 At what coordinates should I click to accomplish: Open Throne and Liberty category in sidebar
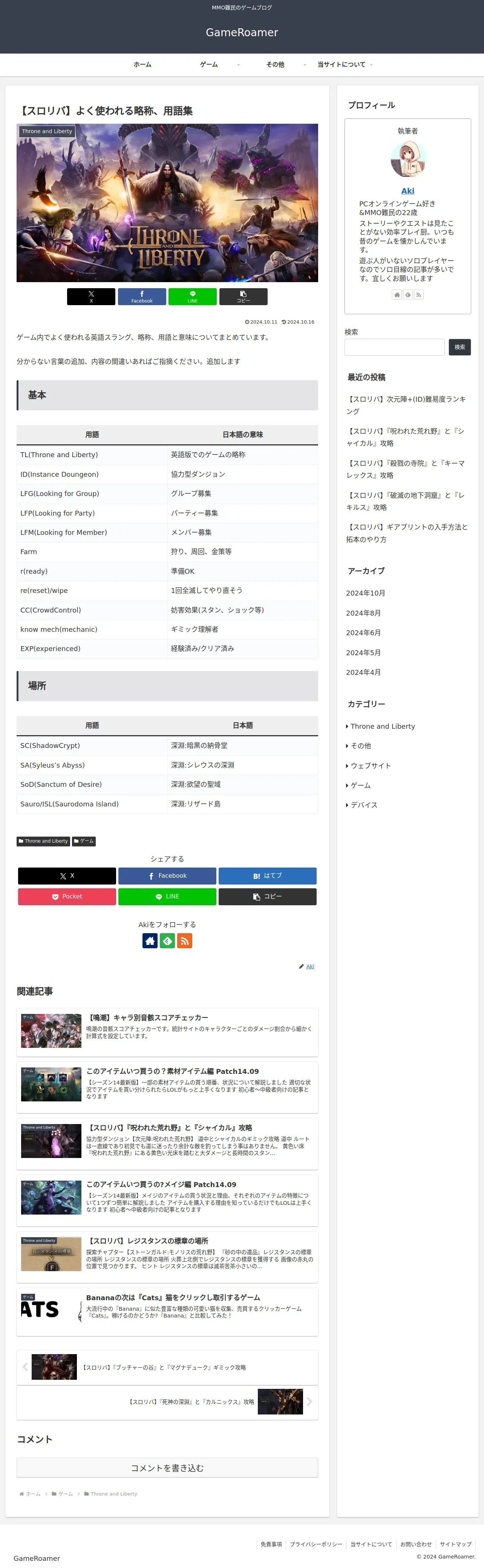(381, 726)
